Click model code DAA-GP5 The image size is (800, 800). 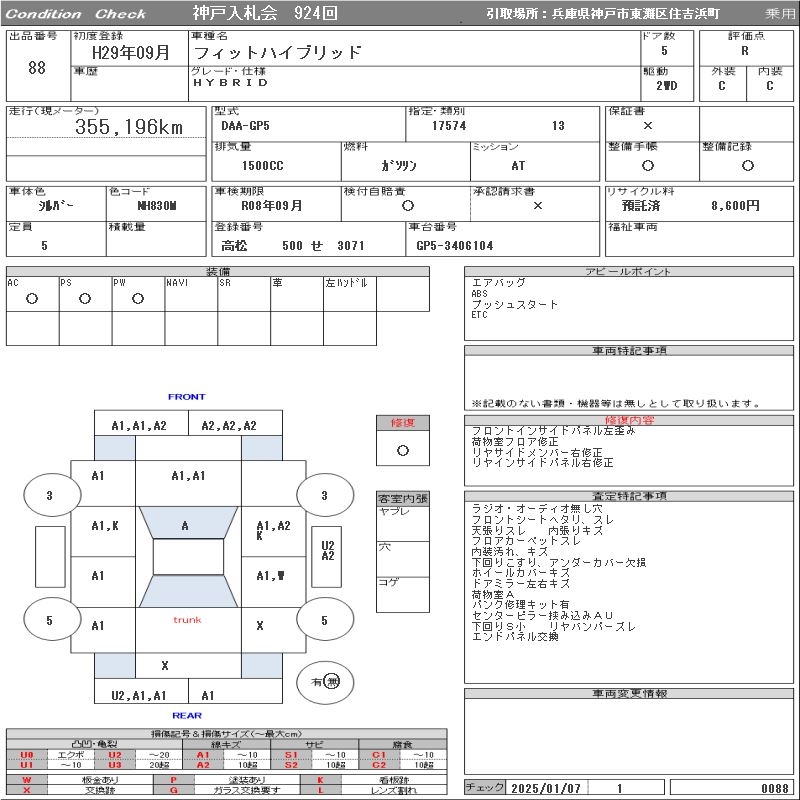(x=245, y=126)
